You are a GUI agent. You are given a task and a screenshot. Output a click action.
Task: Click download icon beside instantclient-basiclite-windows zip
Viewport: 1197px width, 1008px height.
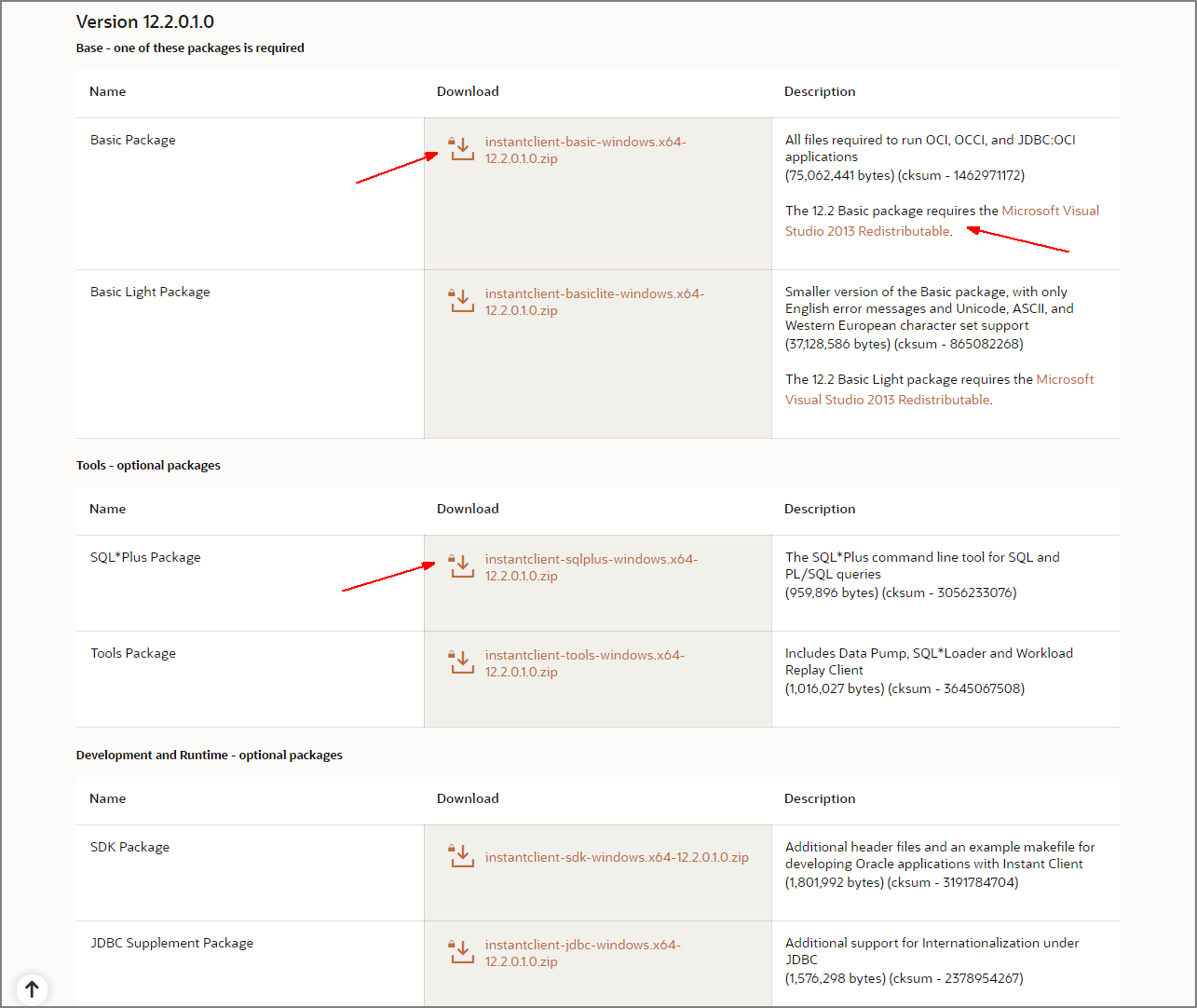click(x=462, y=301)
